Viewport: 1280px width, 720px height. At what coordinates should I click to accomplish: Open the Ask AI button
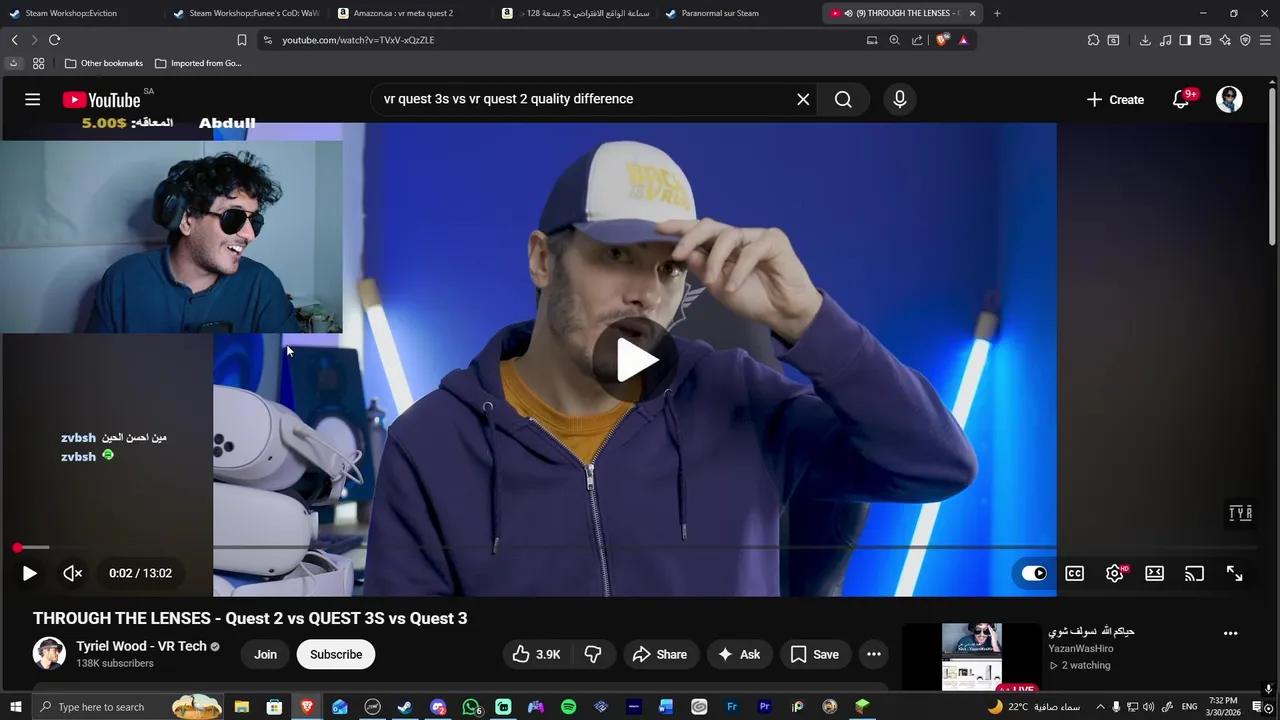tap(738, 654)
